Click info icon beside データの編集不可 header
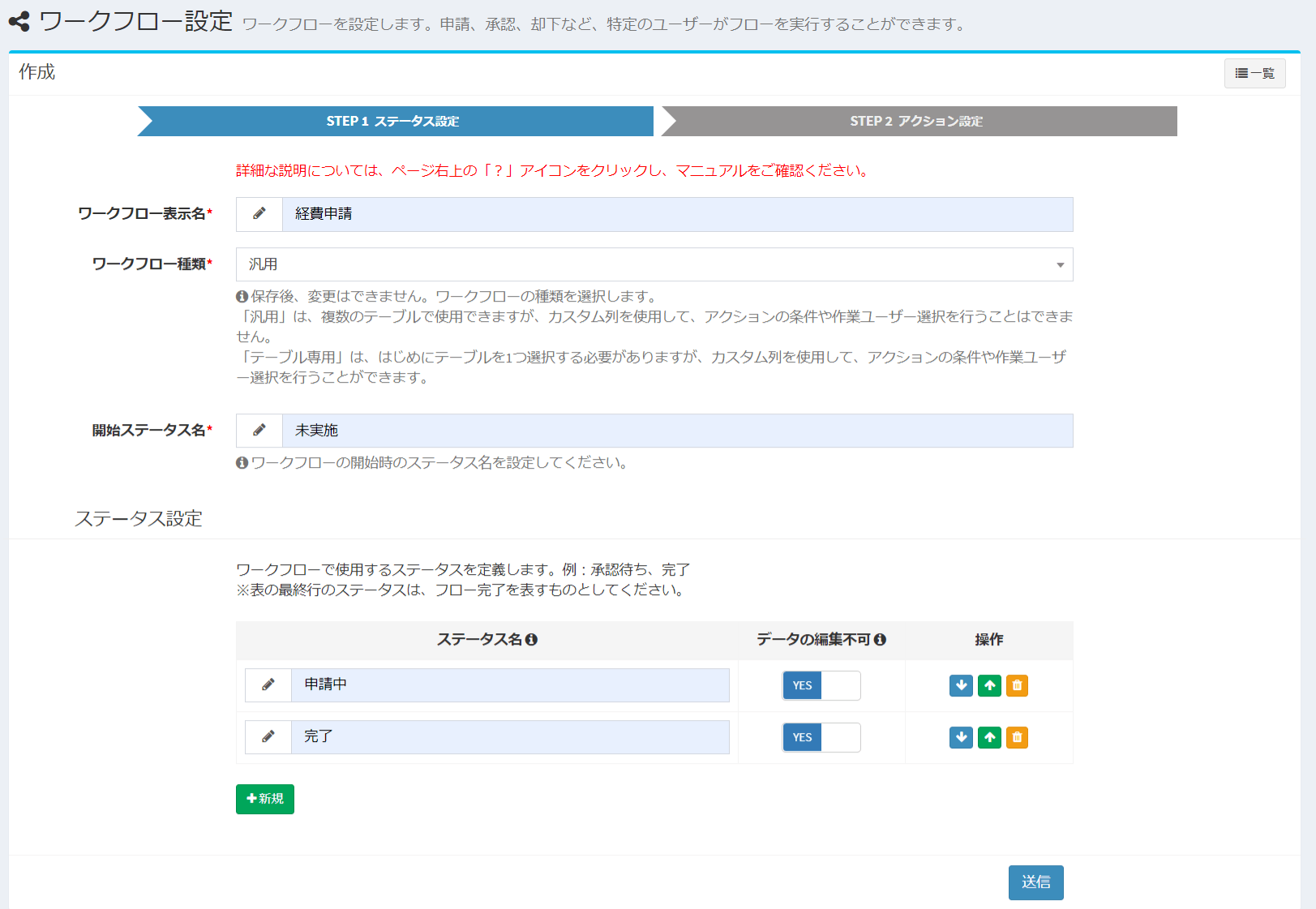 click(x=880, y=640)
